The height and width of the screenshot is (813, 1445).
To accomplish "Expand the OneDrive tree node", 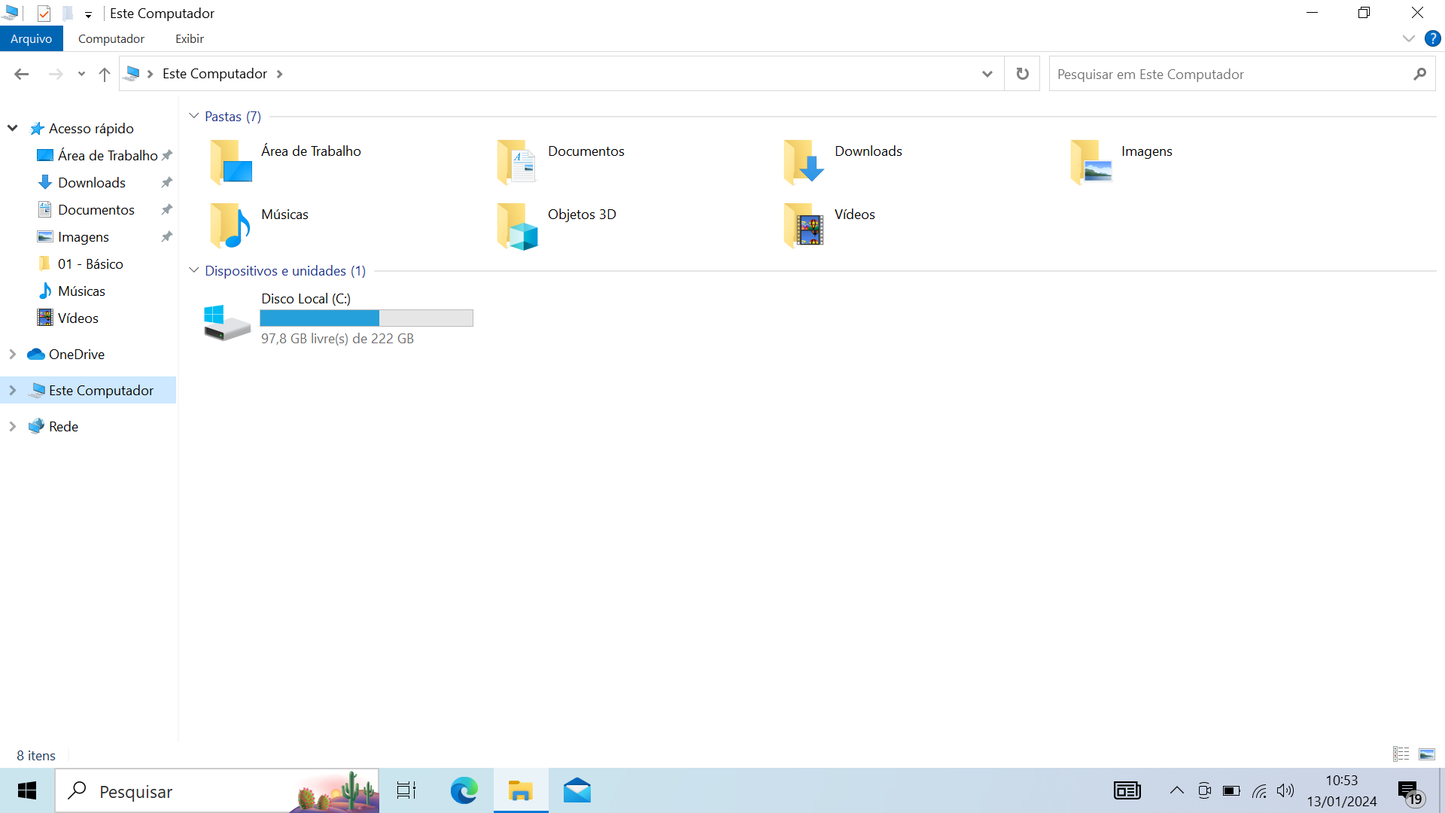I will 13,354.
